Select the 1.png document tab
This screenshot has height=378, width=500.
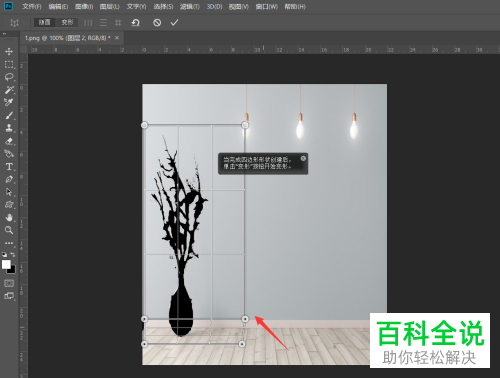[x=68, y=38]
